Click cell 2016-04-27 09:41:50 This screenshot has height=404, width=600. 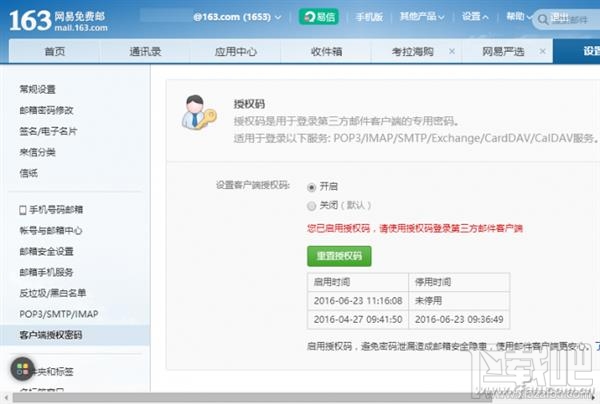coord(358,319)
